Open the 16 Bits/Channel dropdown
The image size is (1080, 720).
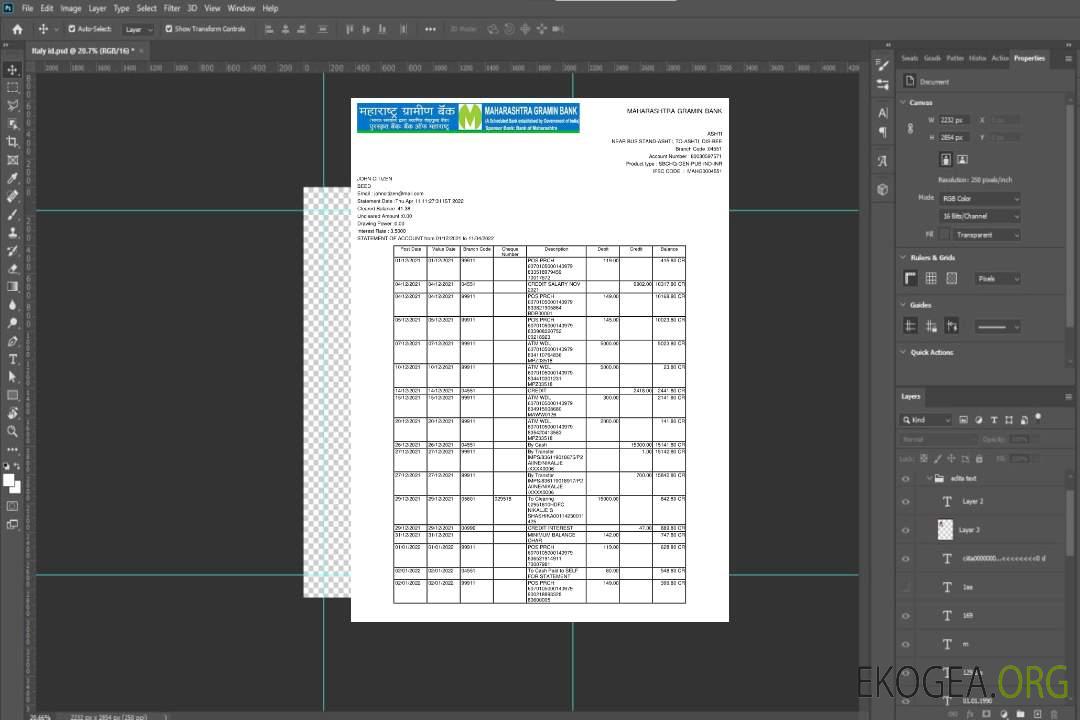point(979,216)
